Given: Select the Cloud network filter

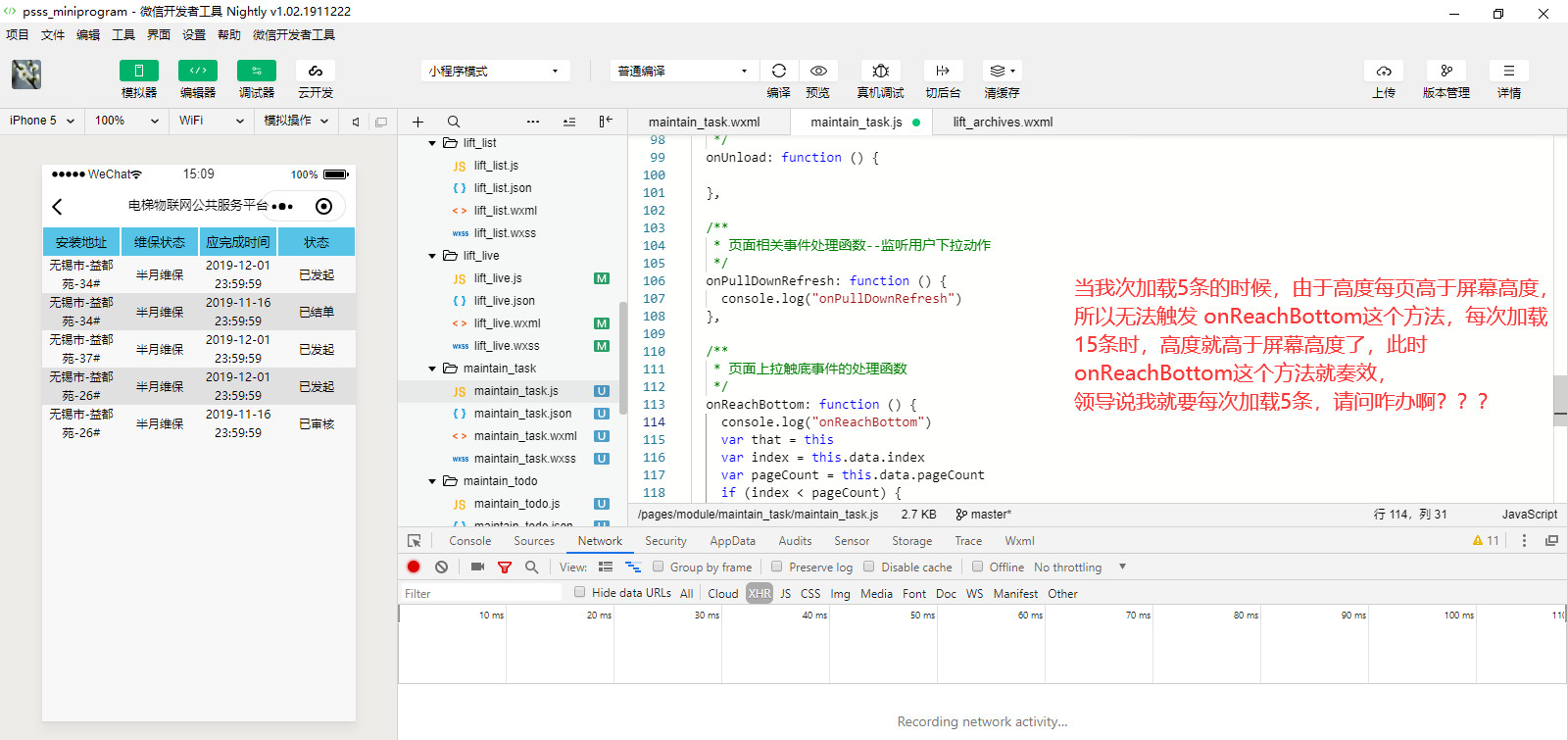Looking at the screenshot, I should point(723,593).
